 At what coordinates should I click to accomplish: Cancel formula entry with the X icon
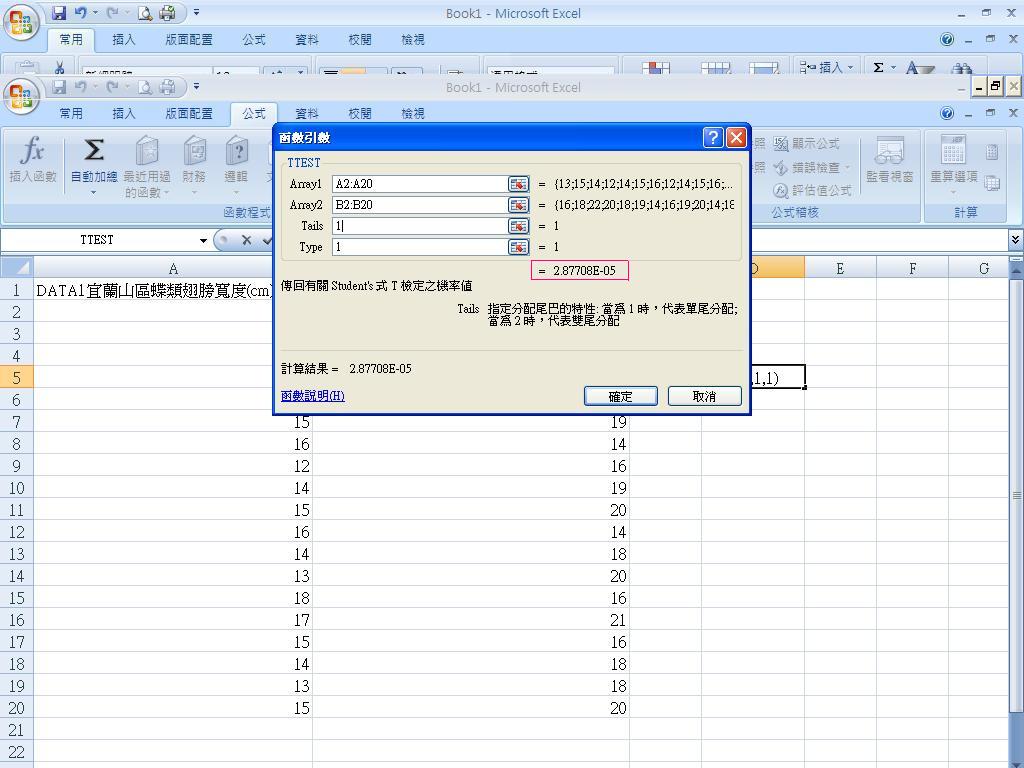[x=246, y=240]
